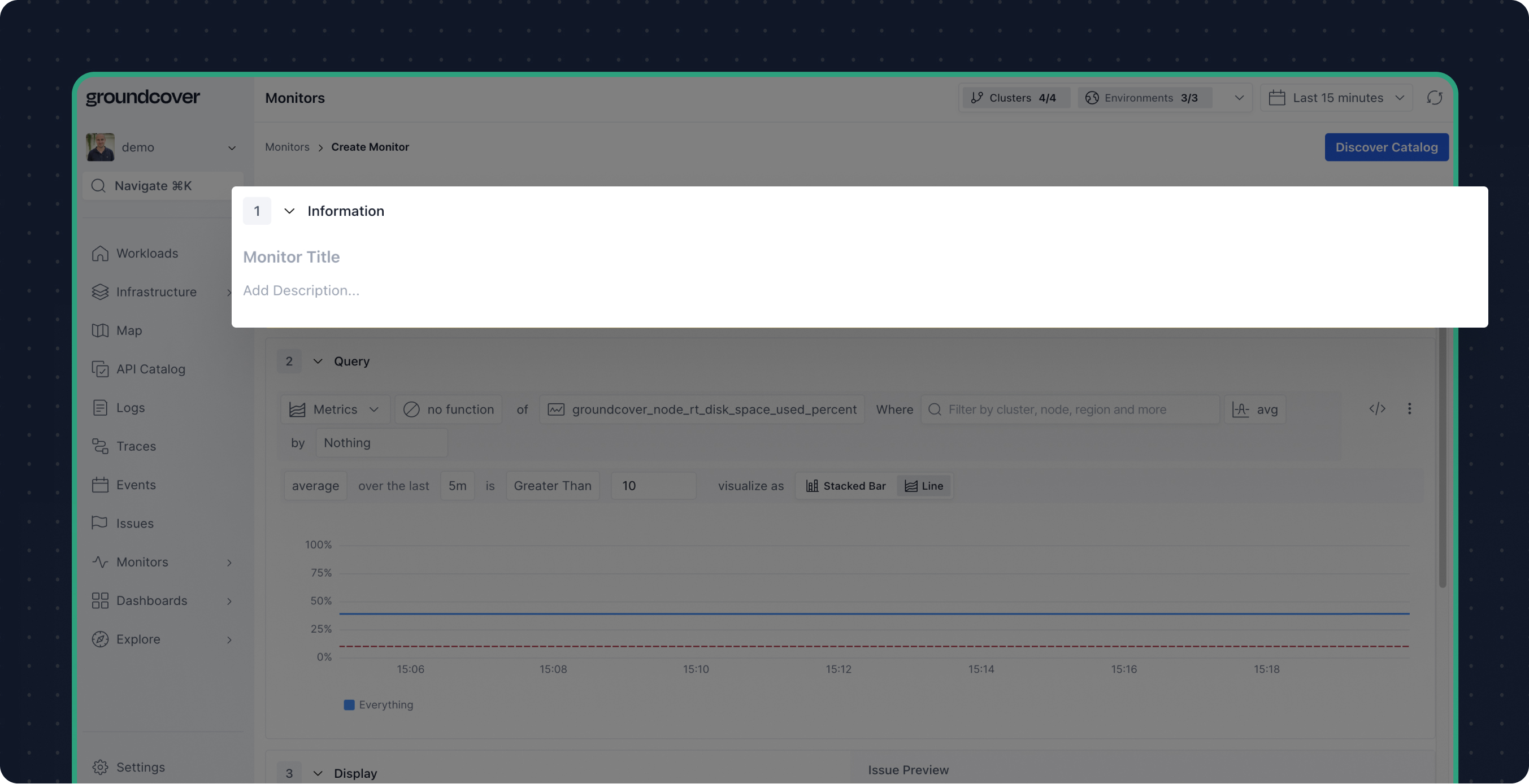This screenshot has width=1529, height=784.
Task: Open the Metrics data source dropdown
Action: point(335,410)
